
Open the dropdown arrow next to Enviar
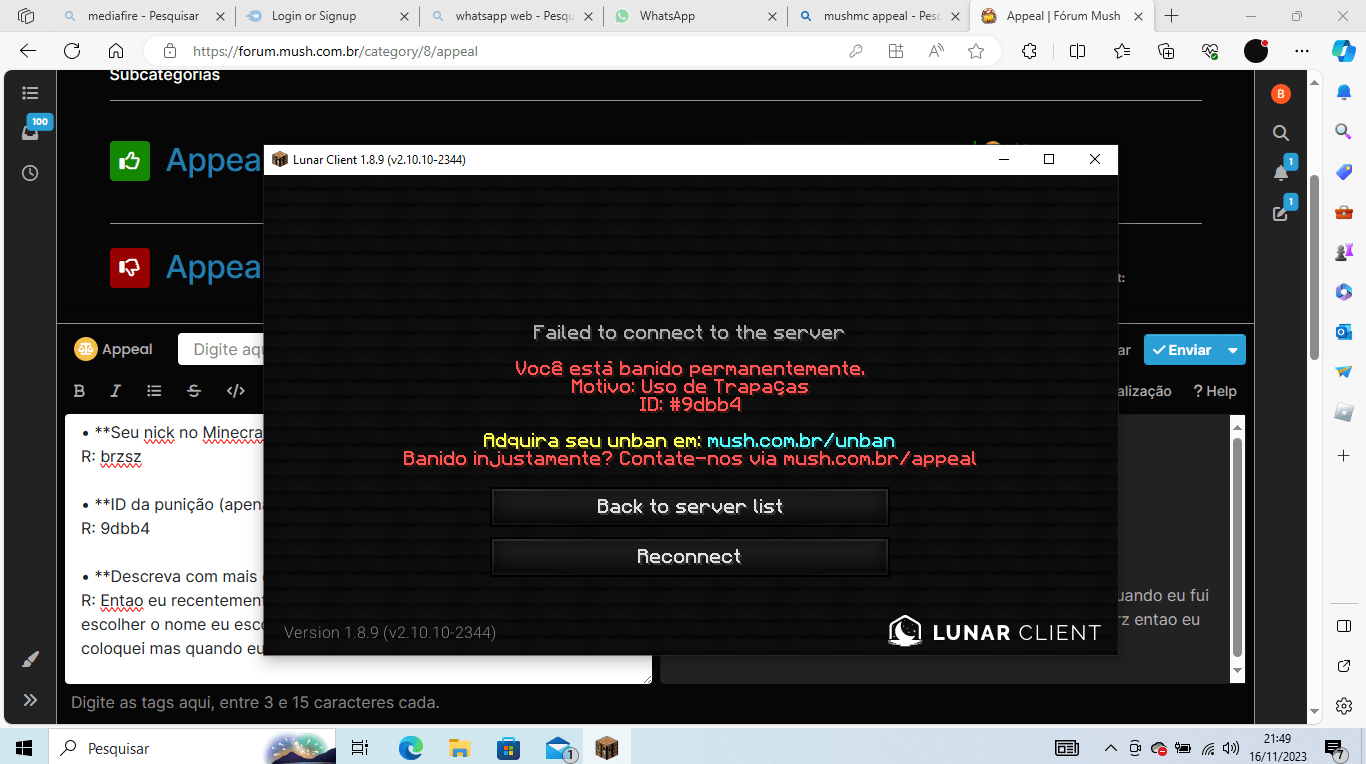click(1233, 350)
